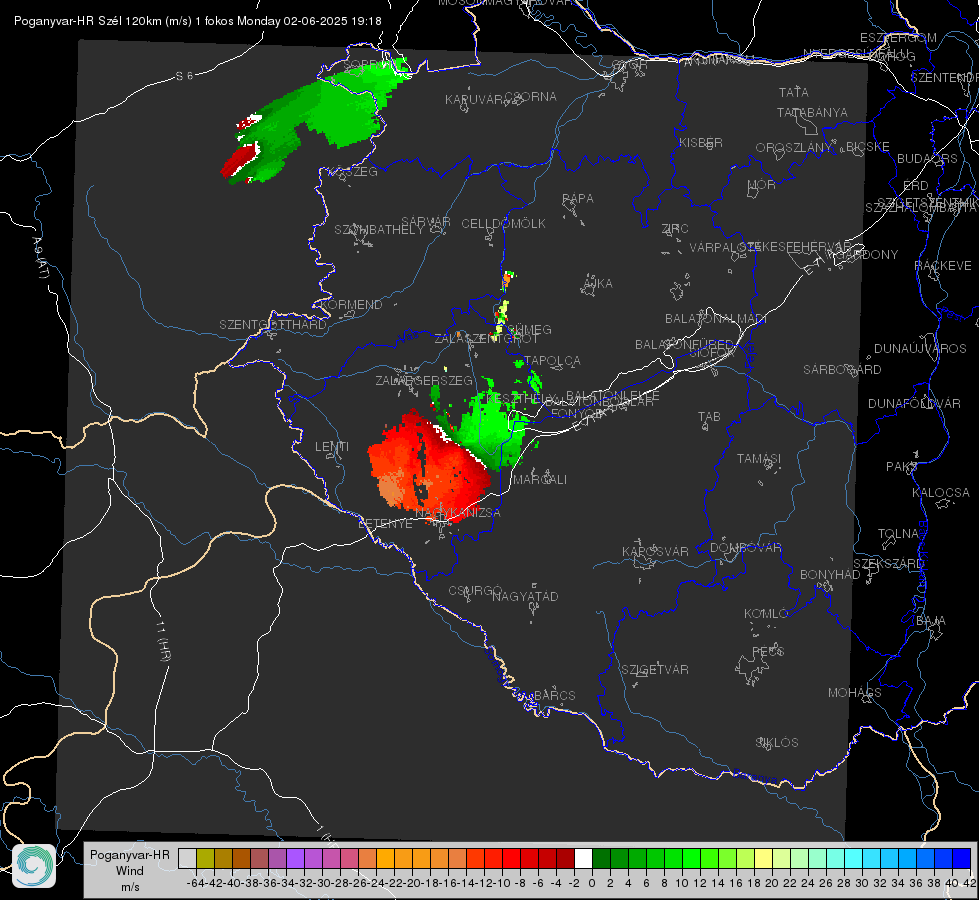Click the CSURGÓ label
The height and width of the screenshot is (900, 979).
475,590
